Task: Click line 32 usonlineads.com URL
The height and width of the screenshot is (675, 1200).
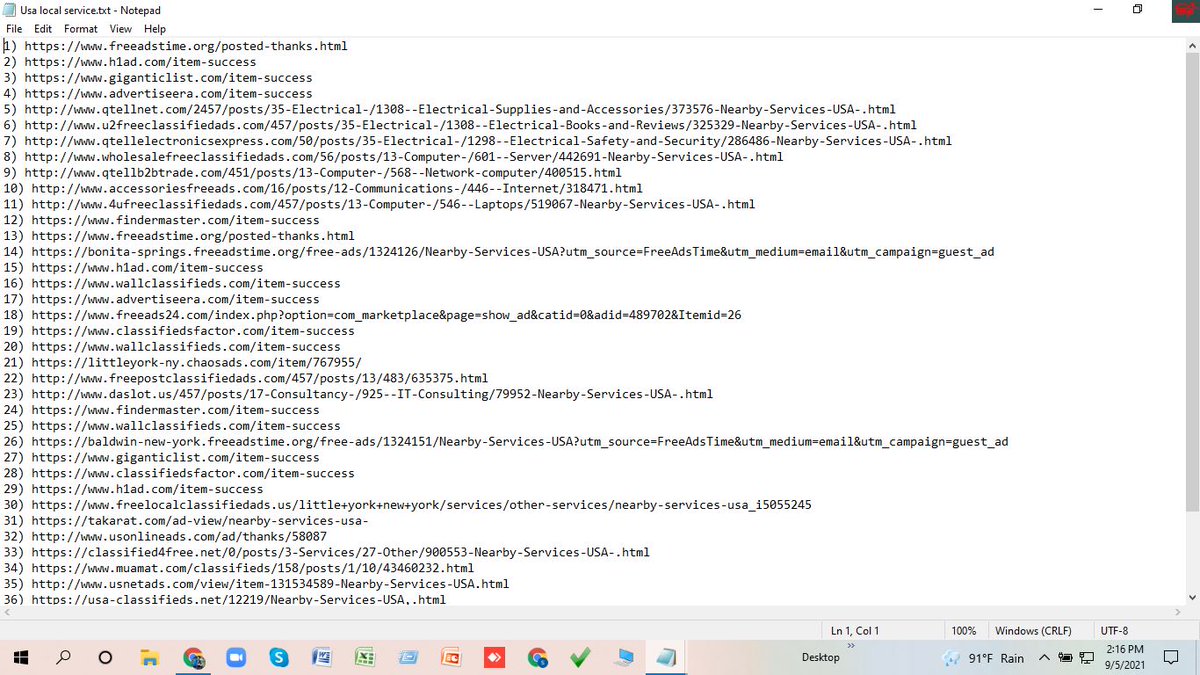Action: coord(179,537)
